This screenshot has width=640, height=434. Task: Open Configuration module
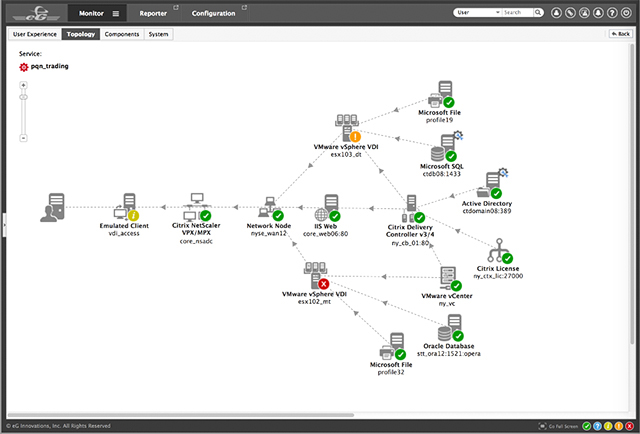[x=213, y=13]
